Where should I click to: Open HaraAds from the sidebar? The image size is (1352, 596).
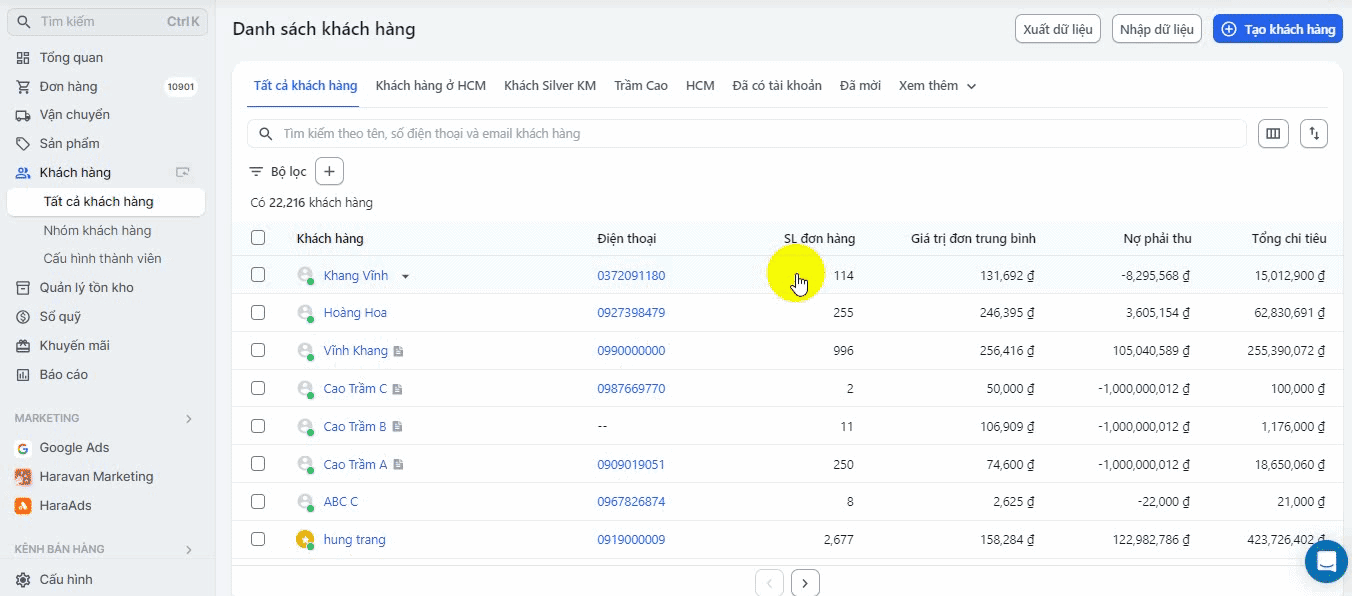click(x=65, y=506)
